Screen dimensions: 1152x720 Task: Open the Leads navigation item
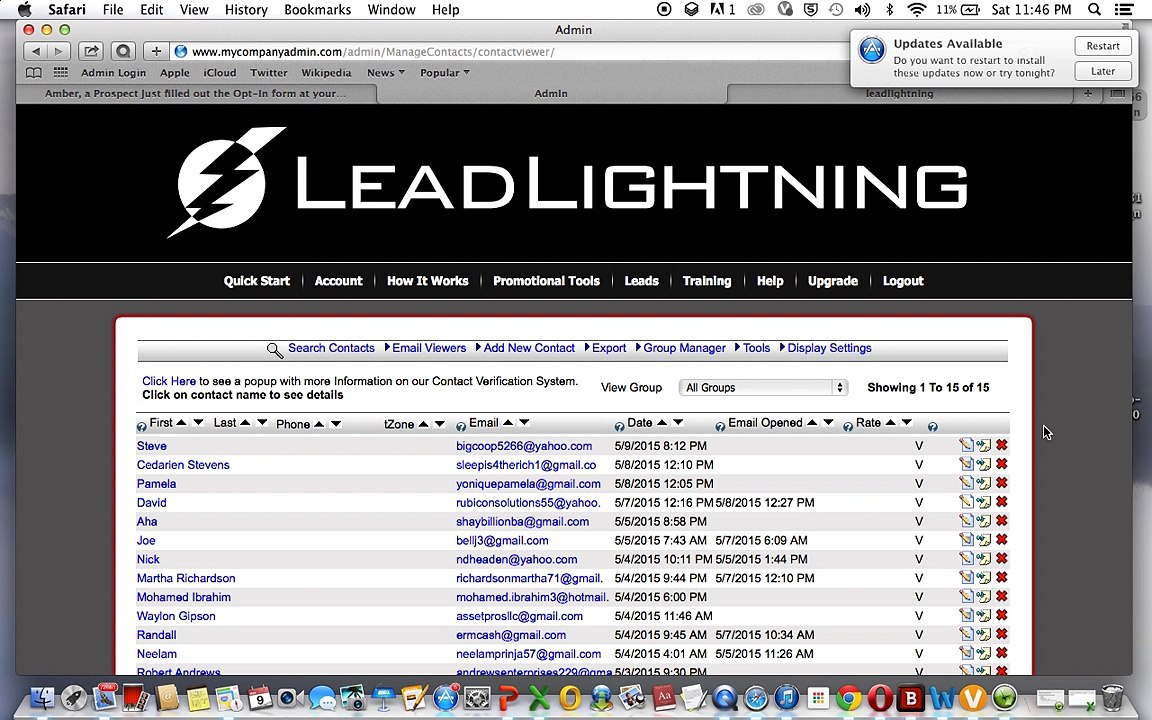tap(641, 281)
